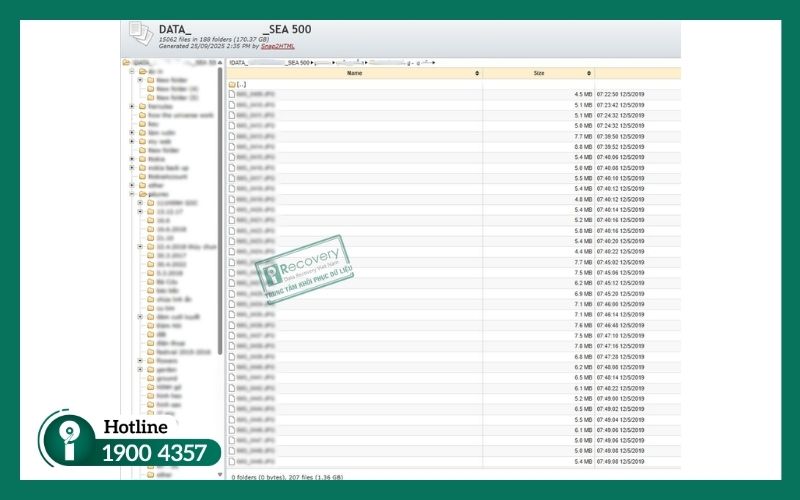
Task: Click the file icon of the 4.5 MB file
Action: pyautogui.click(x=232, y=94)
